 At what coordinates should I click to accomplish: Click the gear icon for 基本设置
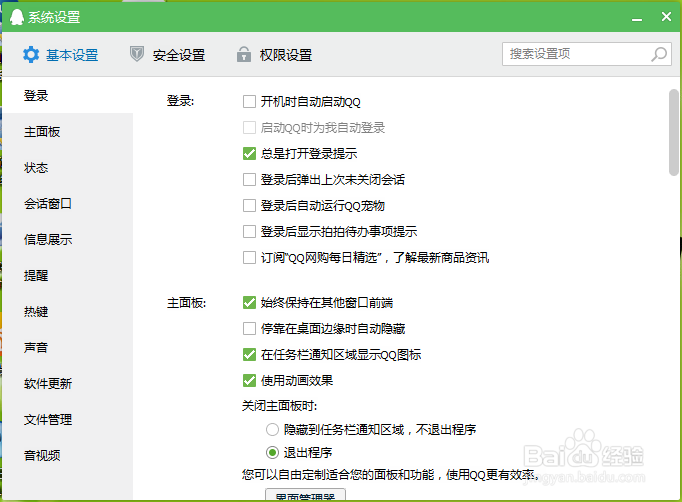coord(31,55)
